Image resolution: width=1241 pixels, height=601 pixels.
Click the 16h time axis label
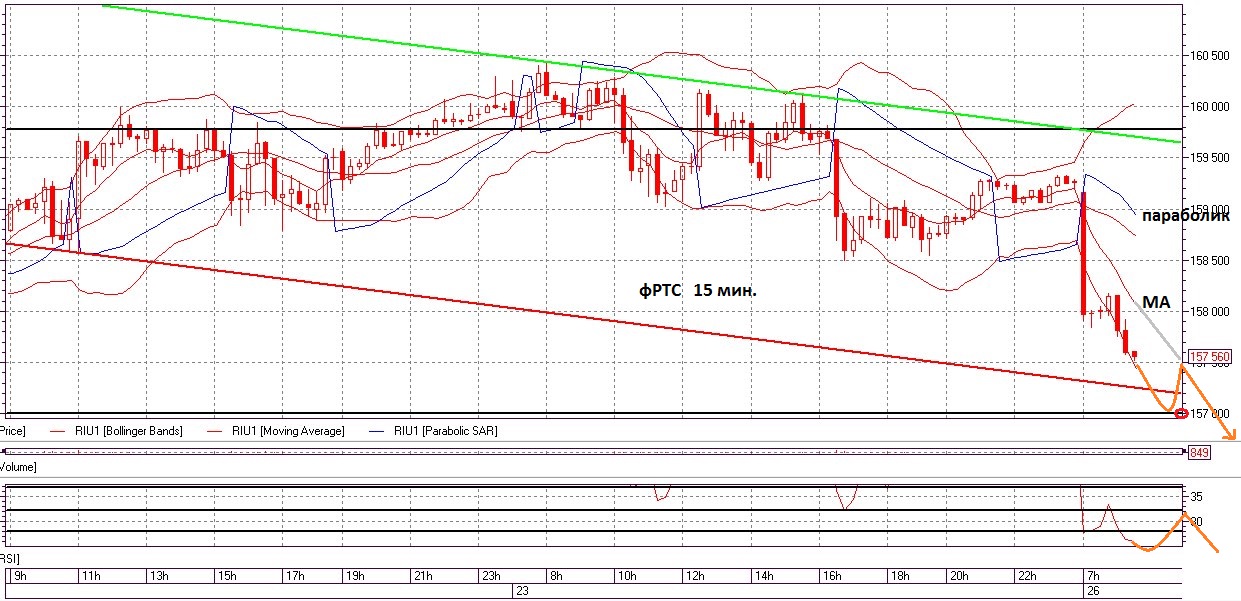(x=830, y=577)
